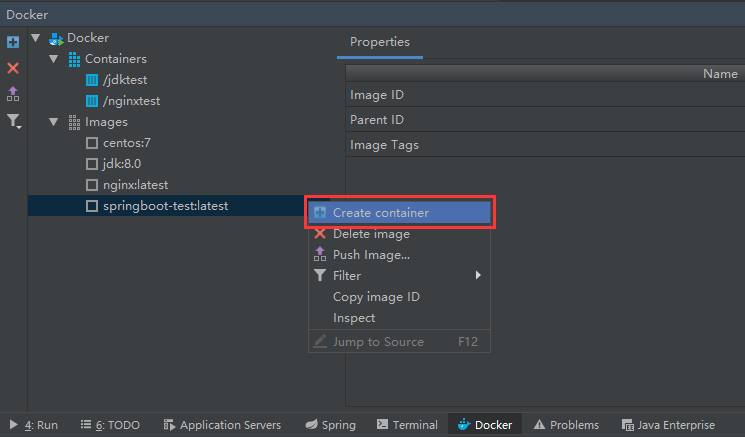Click the Docker whale icon in tree root
Image resolution: width=745 pixels, height=437 pixels.
[x=56, y=38]
